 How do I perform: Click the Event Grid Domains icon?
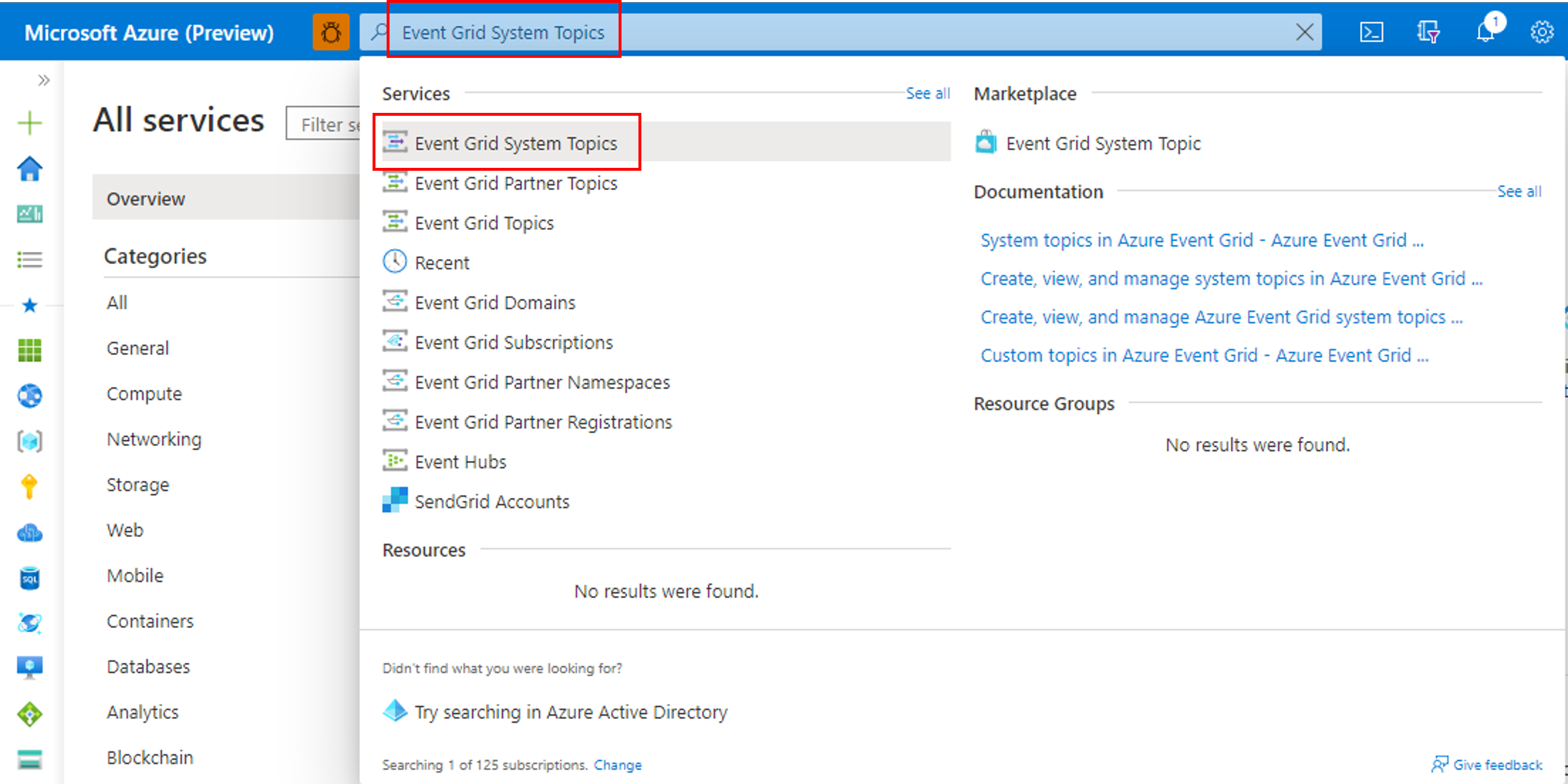(x=395, y=302)
